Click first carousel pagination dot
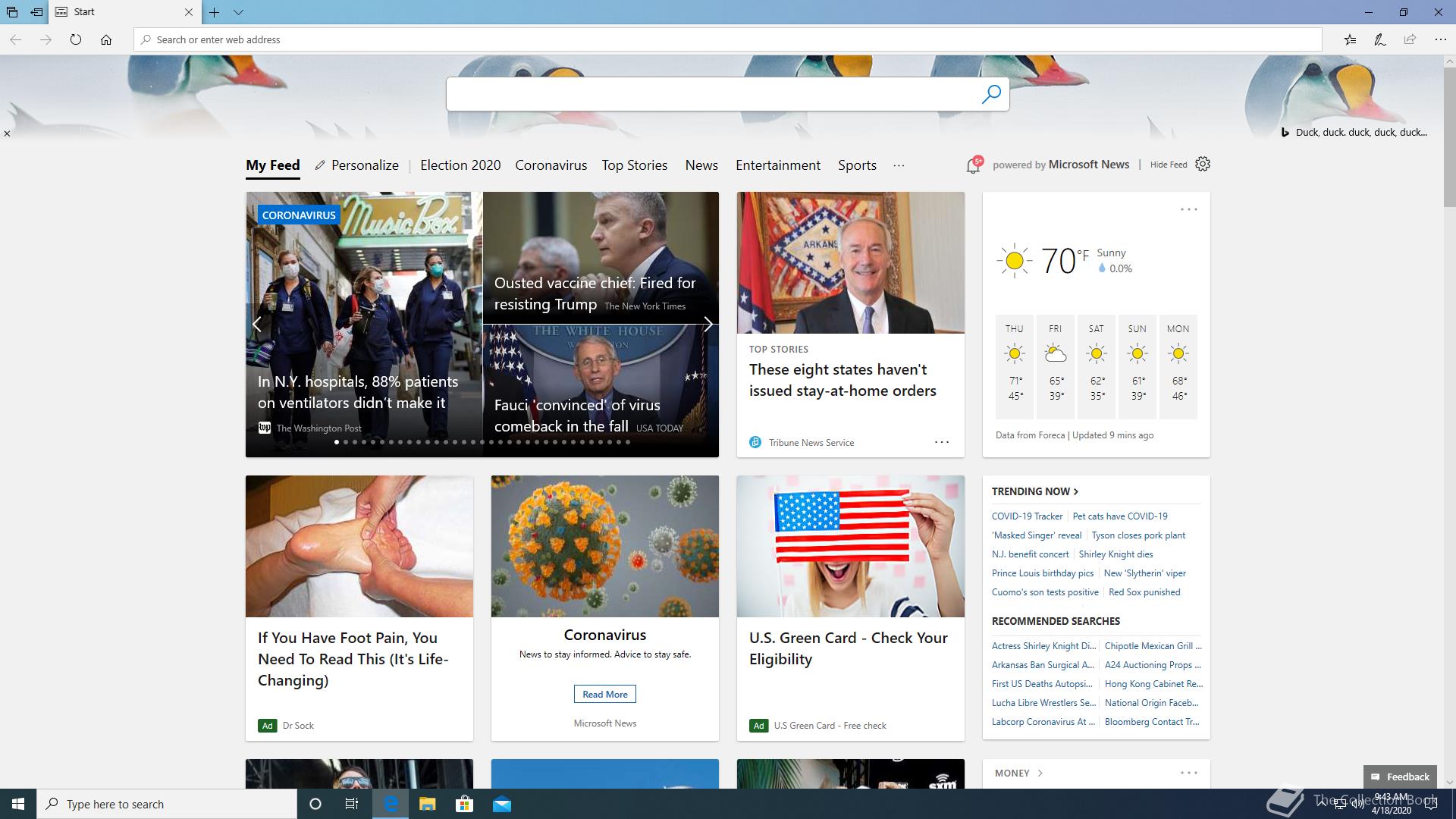Image resolution: width=1456 pixels, height=819 pixels. click(x=337, y=442)
